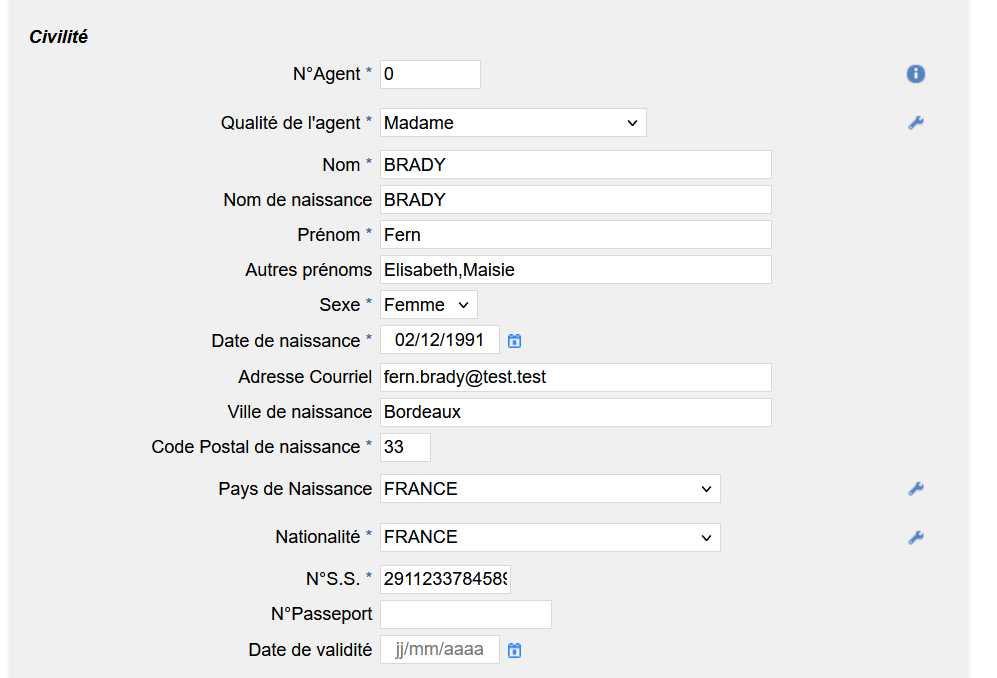Click the N°Agent input field

coord(430,75)
